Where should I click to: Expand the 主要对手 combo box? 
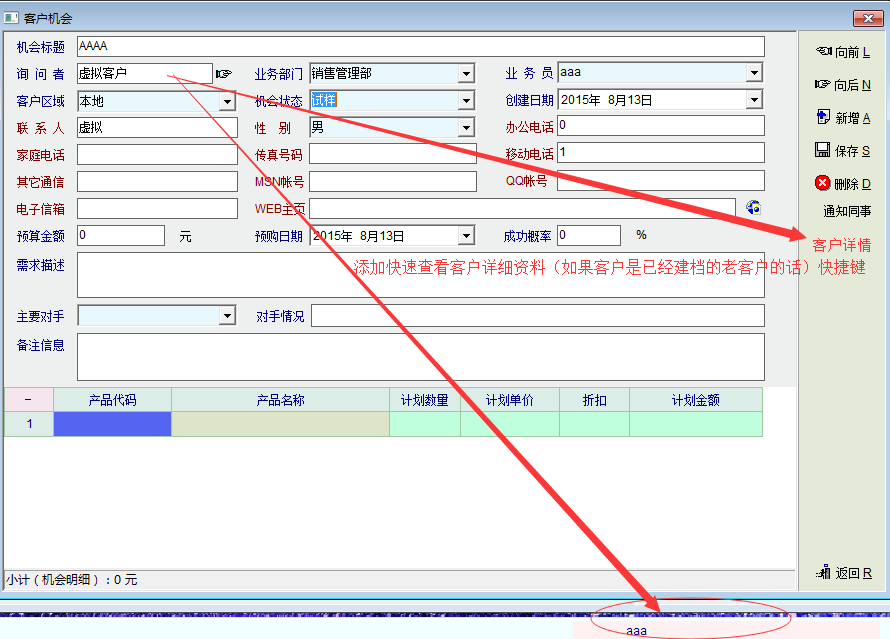pyautogui.click(x=227, y=316)
